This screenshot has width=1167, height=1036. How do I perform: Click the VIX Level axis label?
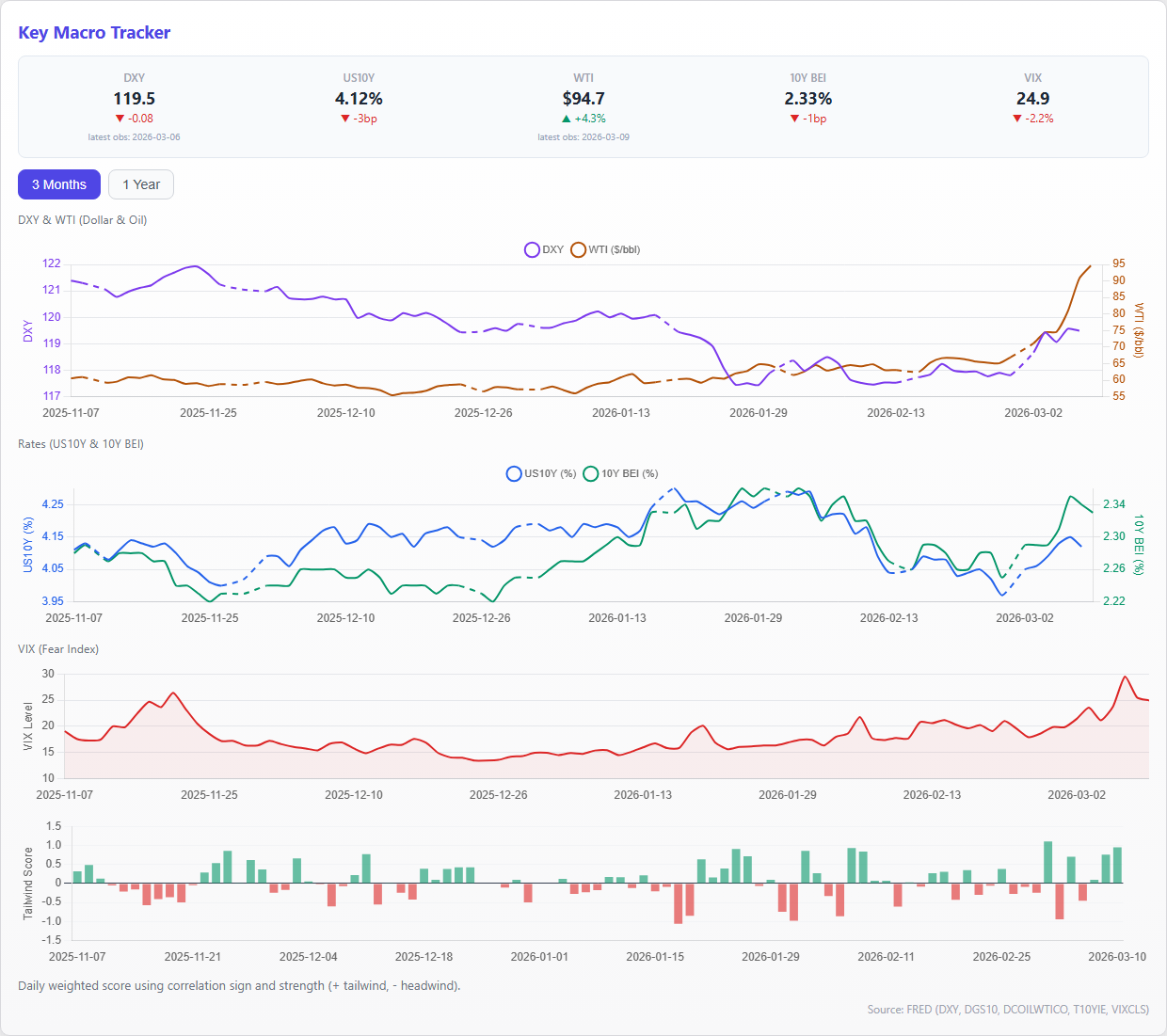coord(28,726)
